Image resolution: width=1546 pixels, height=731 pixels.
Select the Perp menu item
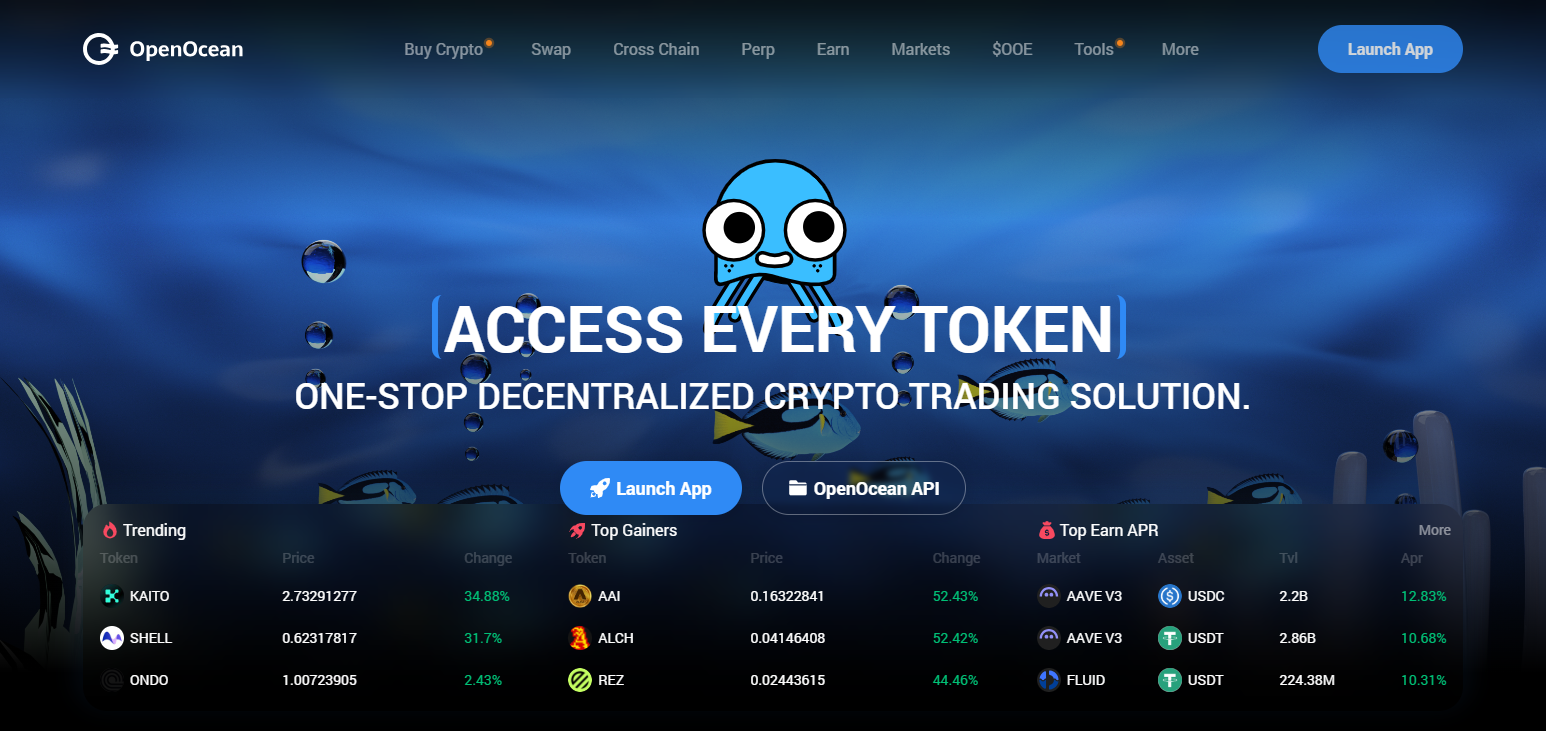(758, 49)
